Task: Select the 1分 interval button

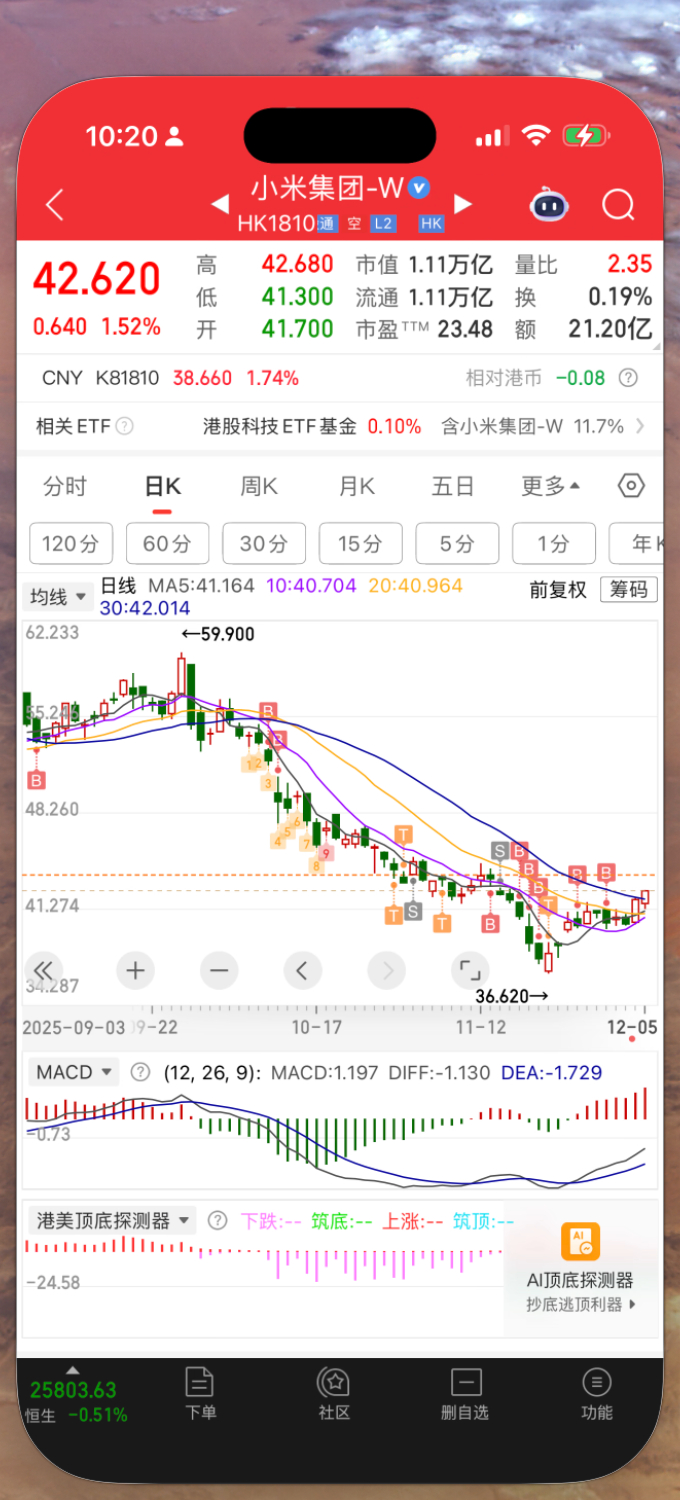Action: point(554,543)
